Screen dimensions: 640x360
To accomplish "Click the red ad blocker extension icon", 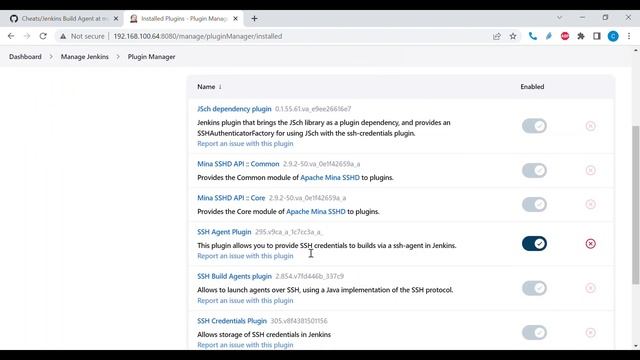I will pyautogui.click(x=565, y=36).
